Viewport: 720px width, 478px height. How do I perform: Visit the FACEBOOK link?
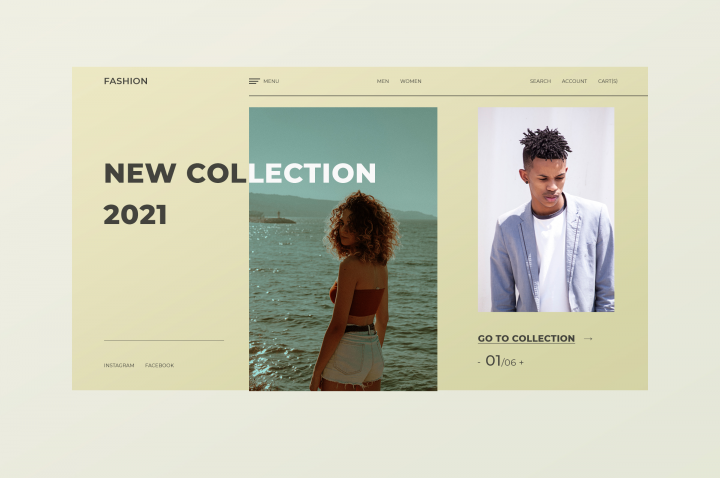pyautogui.click(x=159, y=366)
